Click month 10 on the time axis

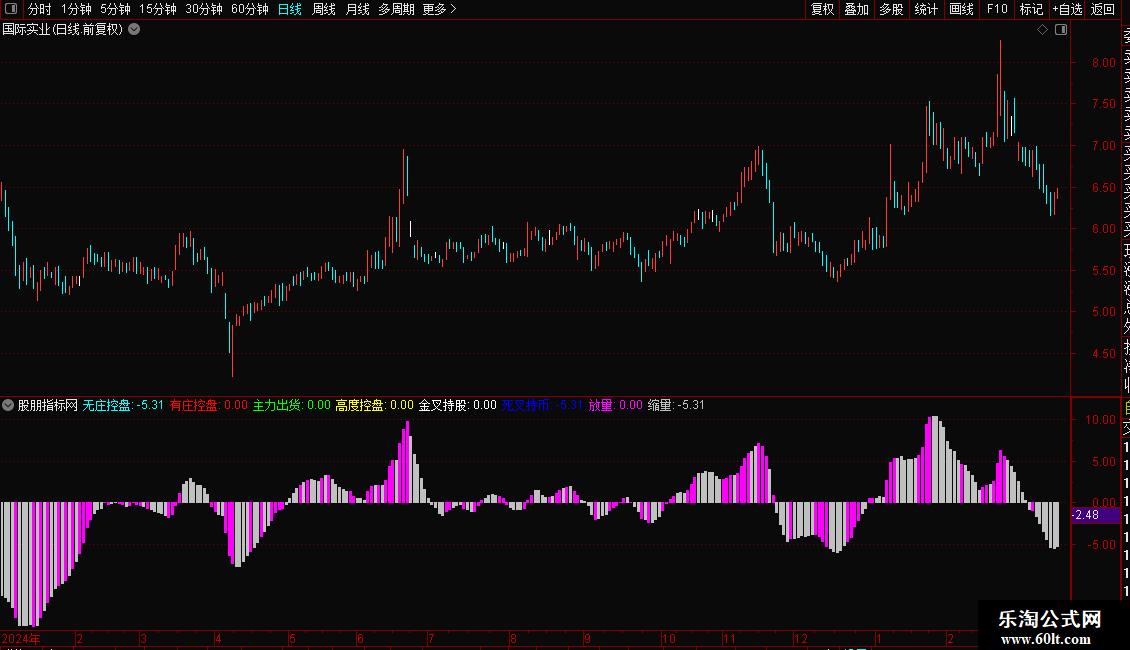(x=669, y=638)
